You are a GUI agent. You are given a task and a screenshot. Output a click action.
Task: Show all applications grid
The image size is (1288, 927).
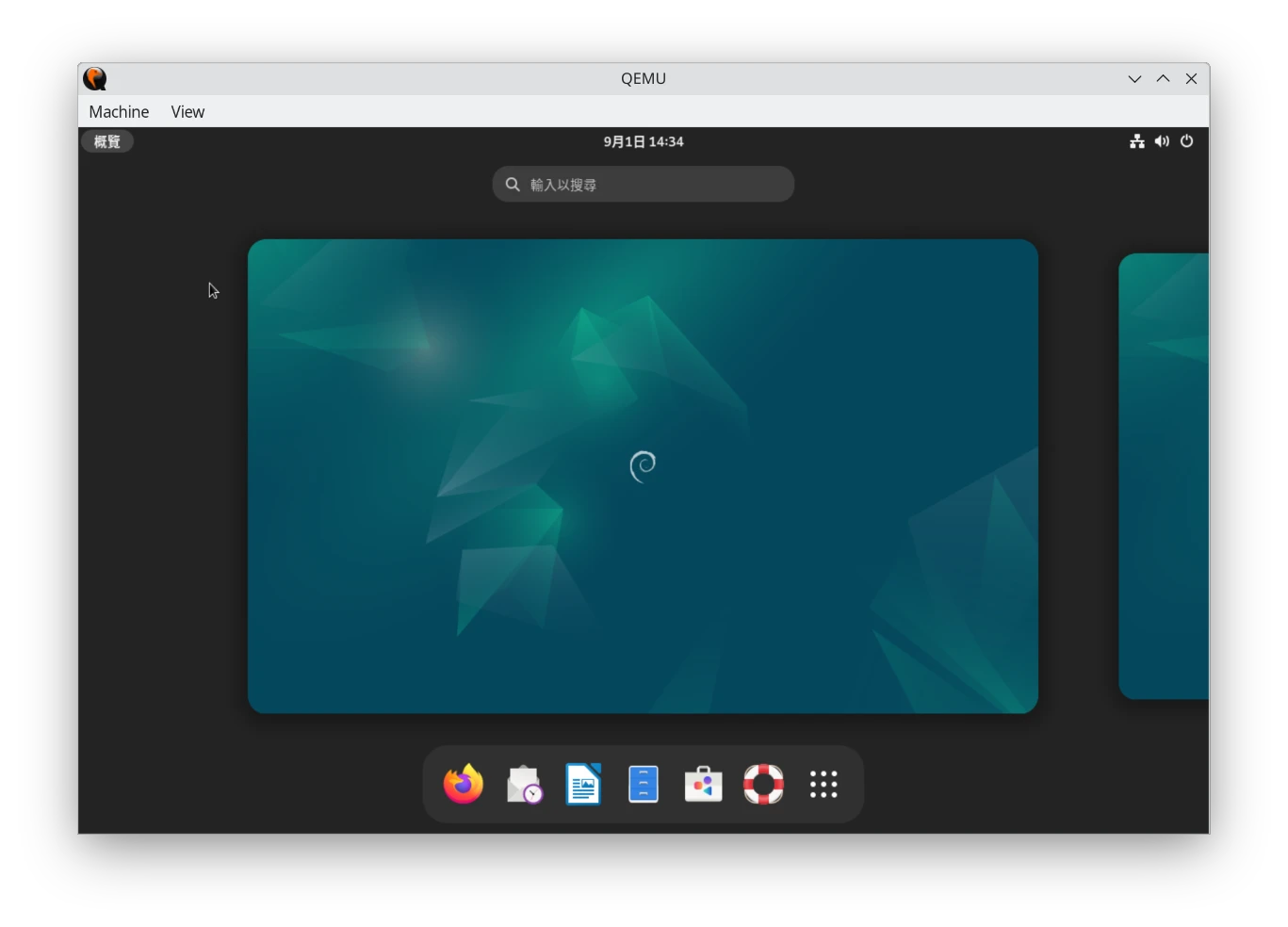click(823, 784)
